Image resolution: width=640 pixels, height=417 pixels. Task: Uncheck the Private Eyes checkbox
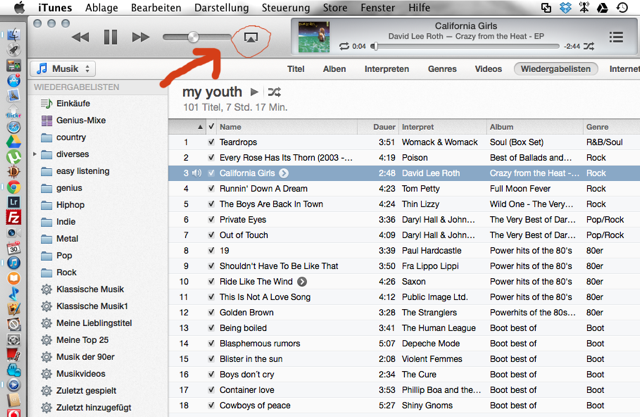tap(211, 220)
